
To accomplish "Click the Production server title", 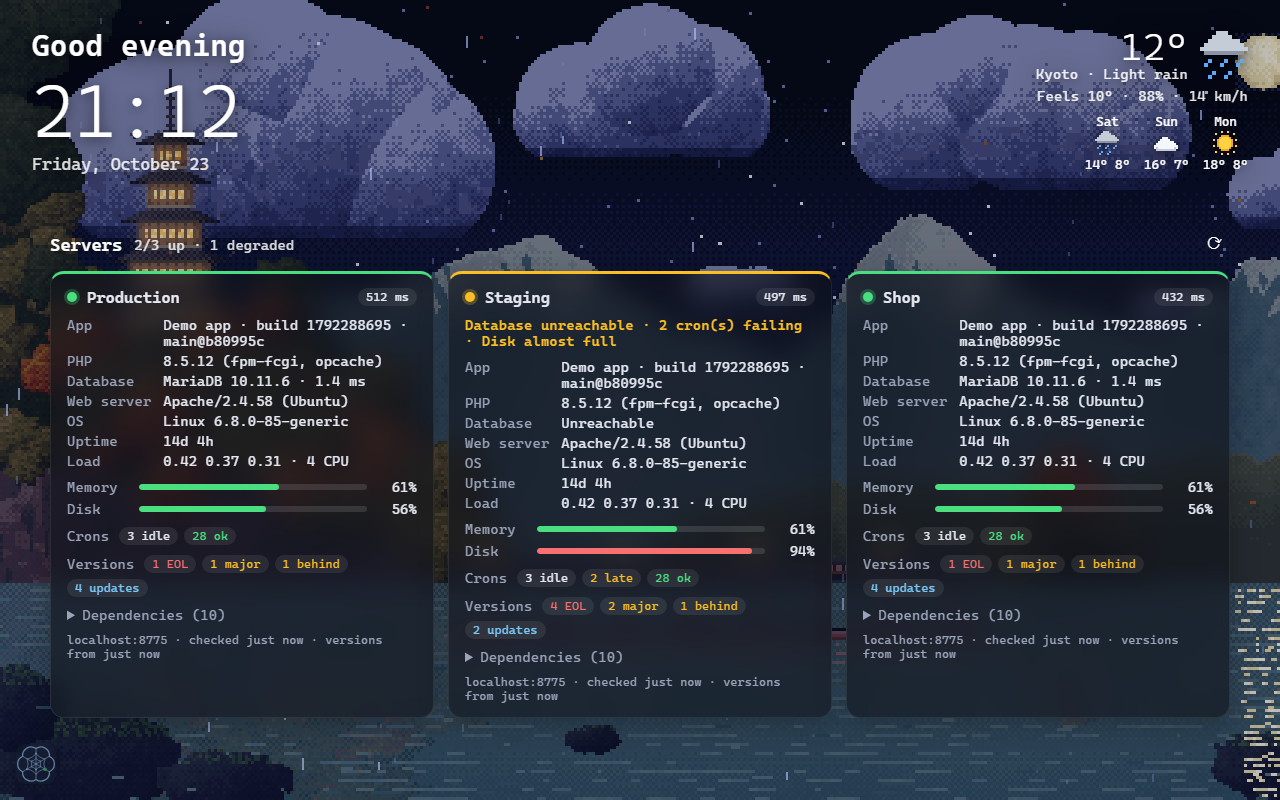I will coord(133,297).
